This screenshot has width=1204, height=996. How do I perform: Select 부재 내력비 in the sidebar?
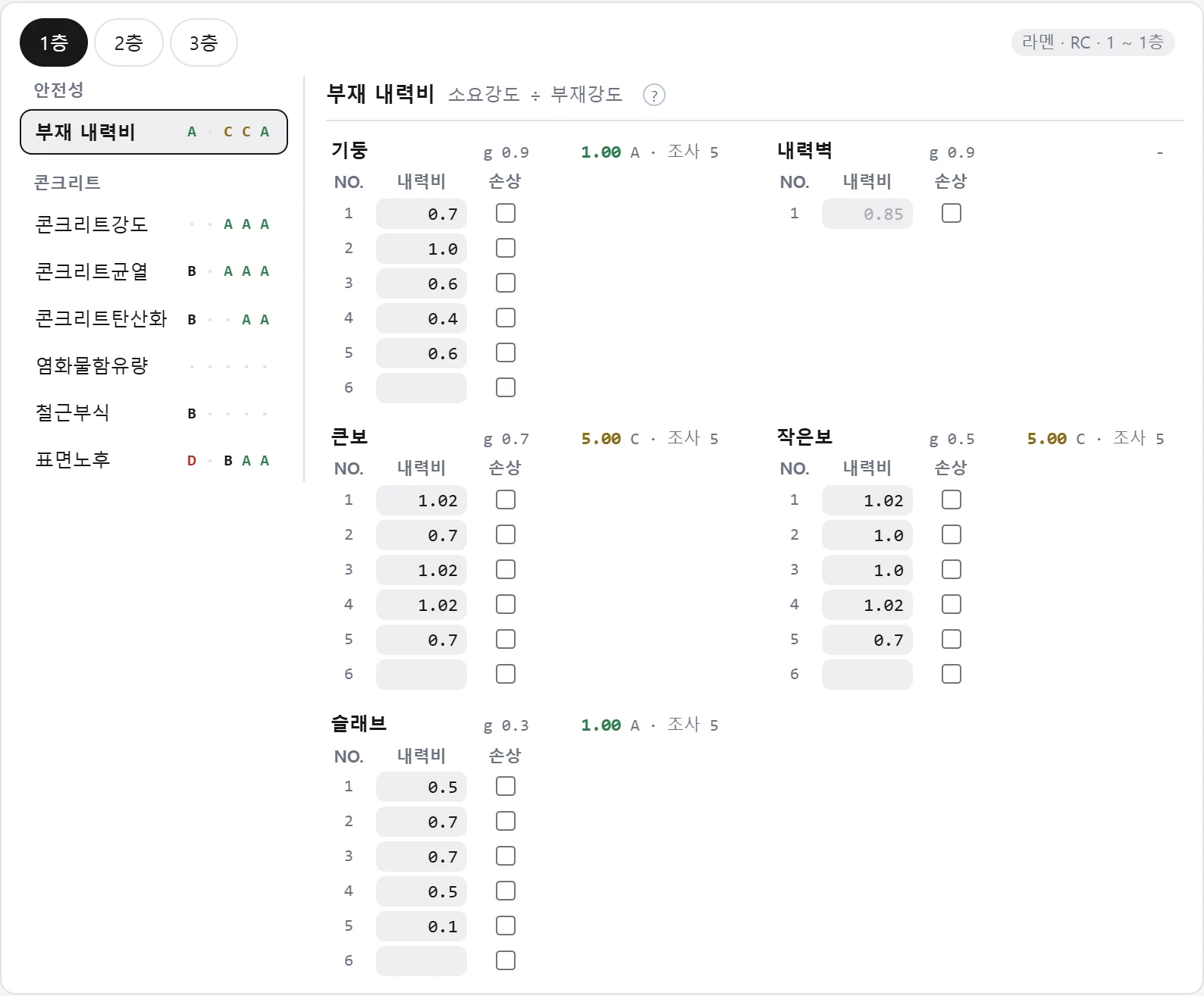point(154,132)
